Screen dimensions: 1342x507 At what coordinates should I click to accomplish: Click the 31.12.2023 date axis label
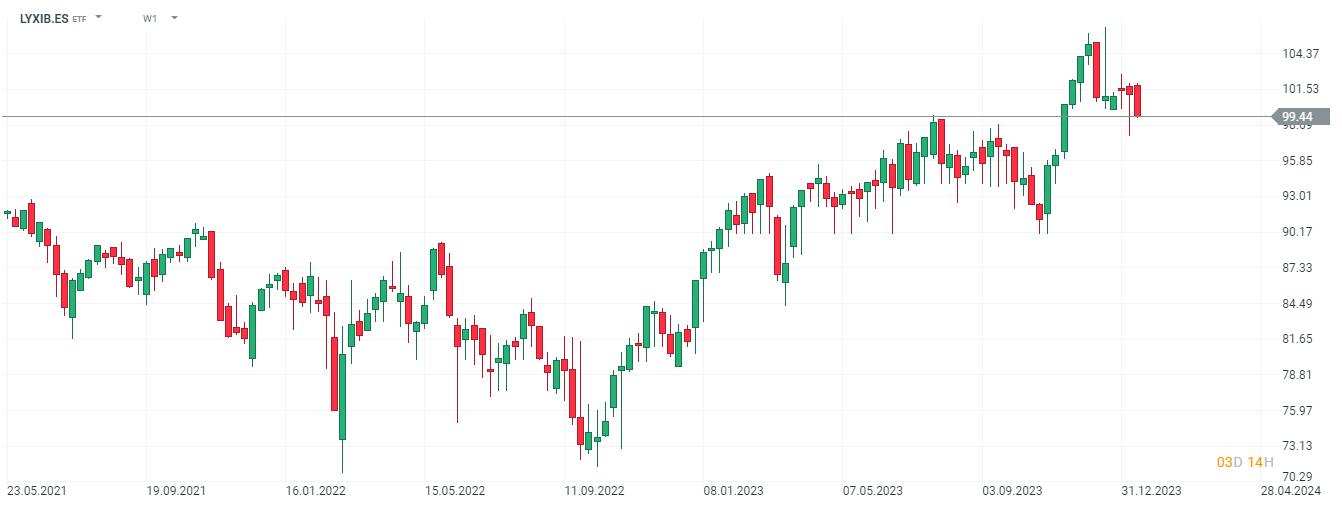[1151, 491]
